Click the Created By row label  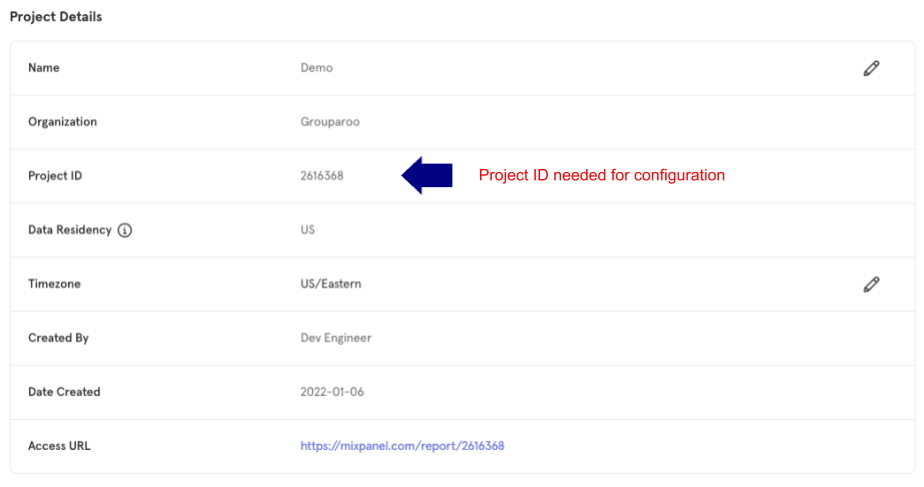(58, 338)
